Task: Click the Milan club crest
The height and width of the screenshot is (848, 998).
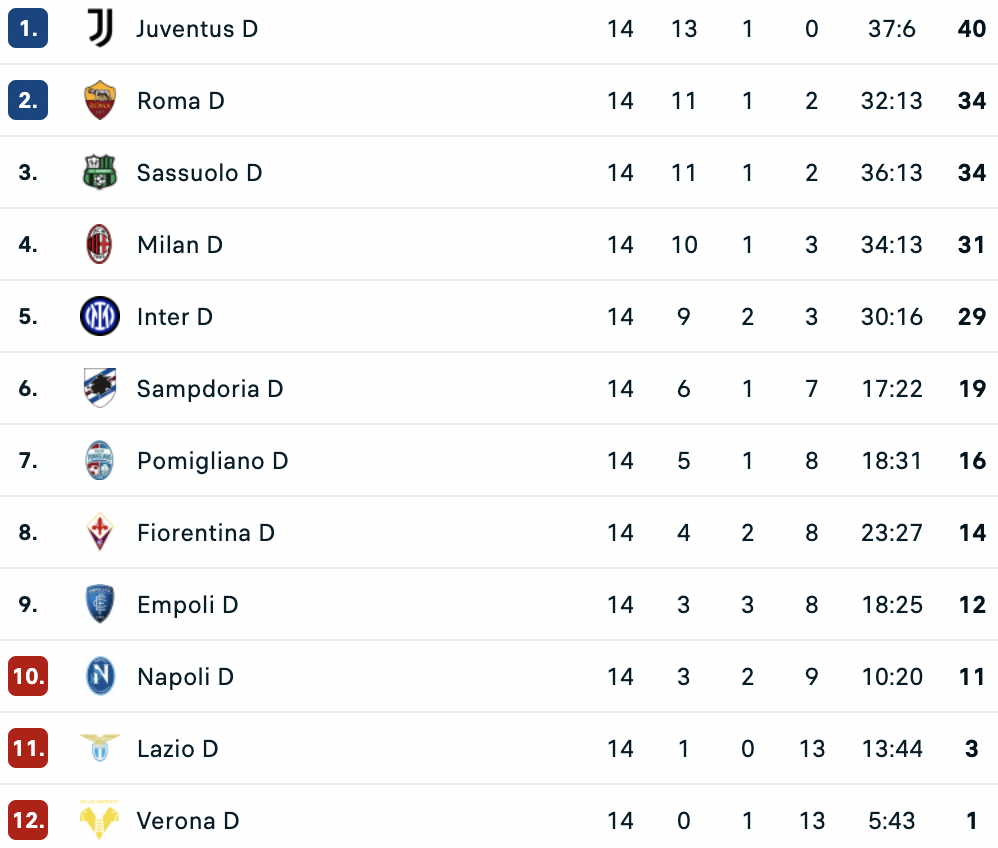Action: click(x=100, y=244)
